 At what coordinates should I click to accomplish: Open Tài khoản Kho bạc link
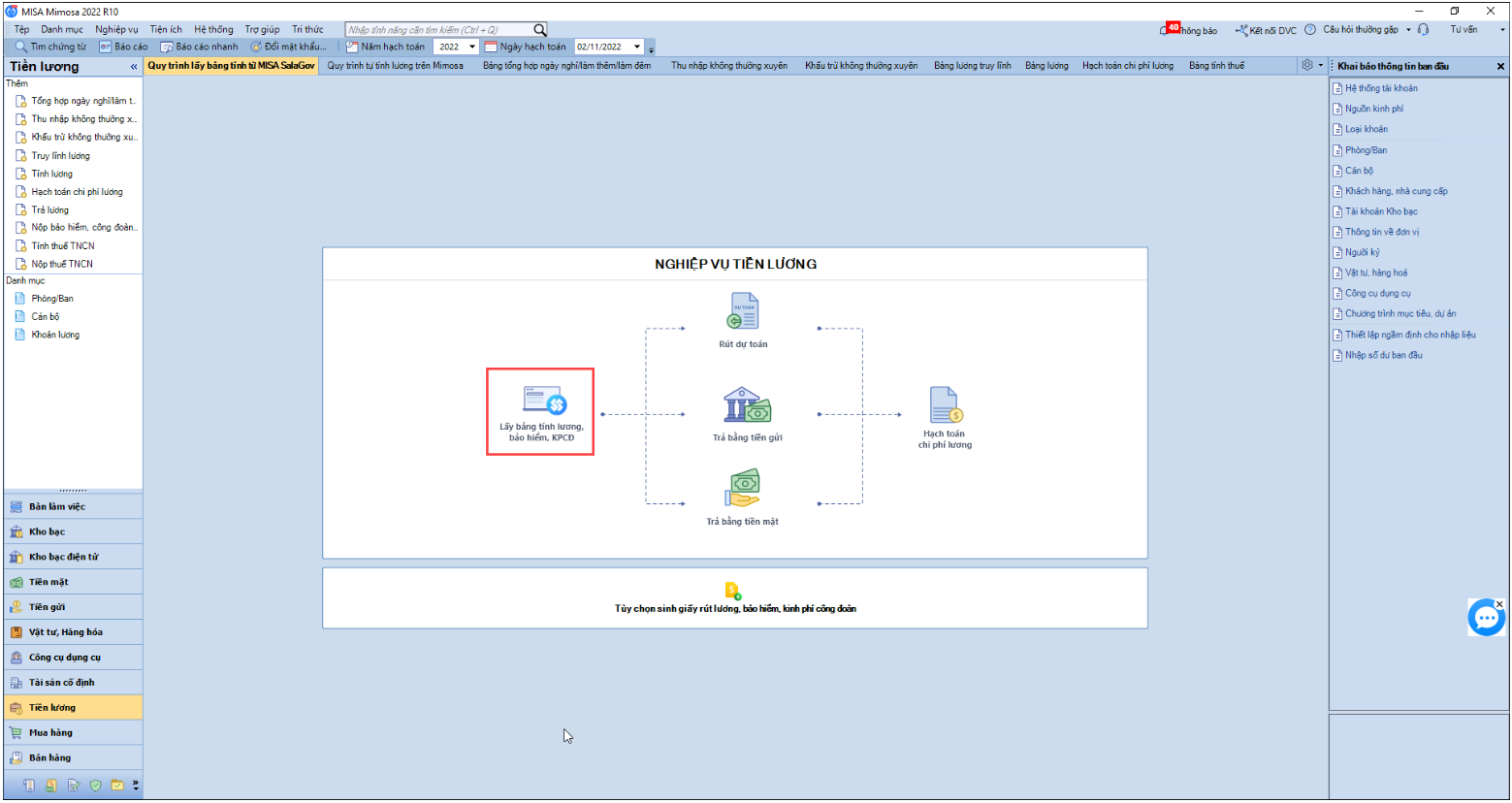coord(1381,211)
